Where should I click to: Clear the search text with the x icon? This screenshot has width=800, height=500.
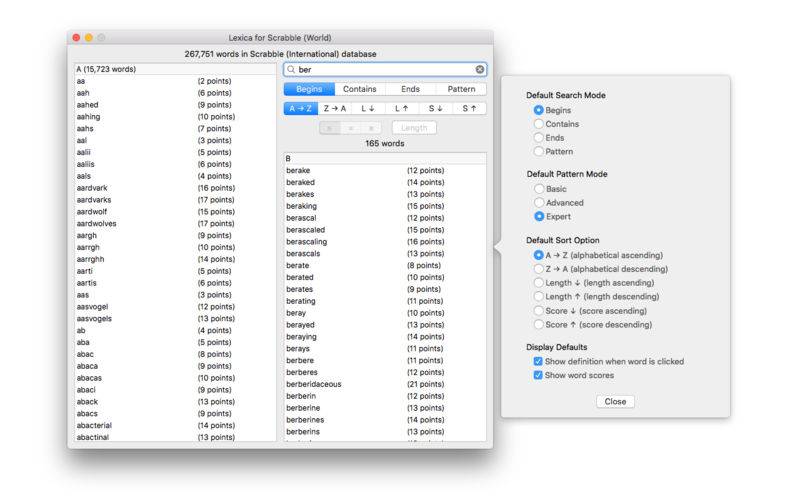pyautogui.click(x=480, y=69)
